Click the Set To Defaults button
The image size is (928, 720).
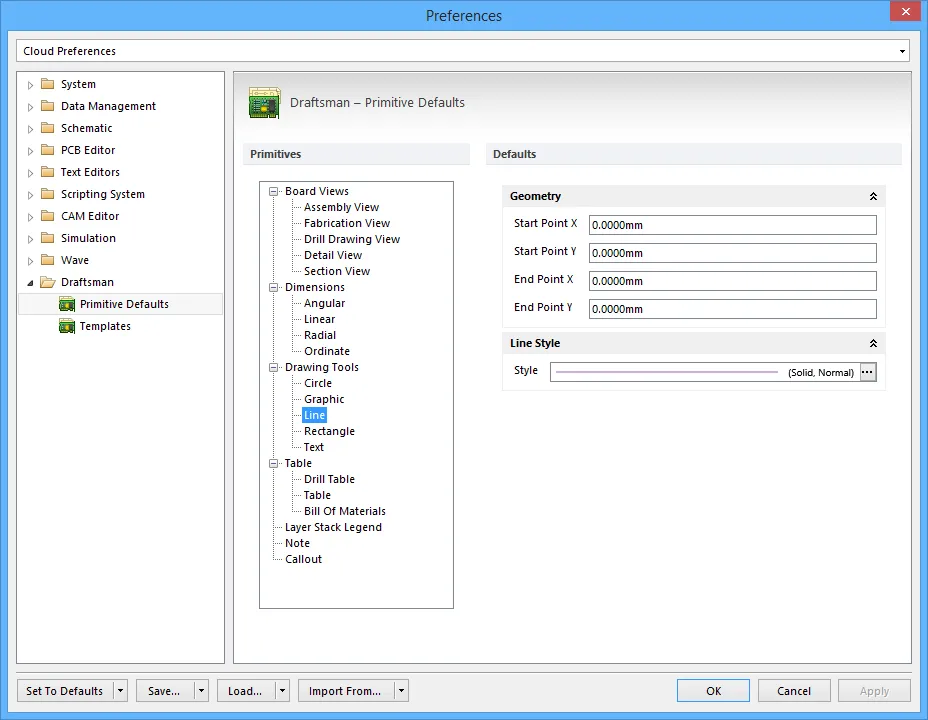pos(65,690)
